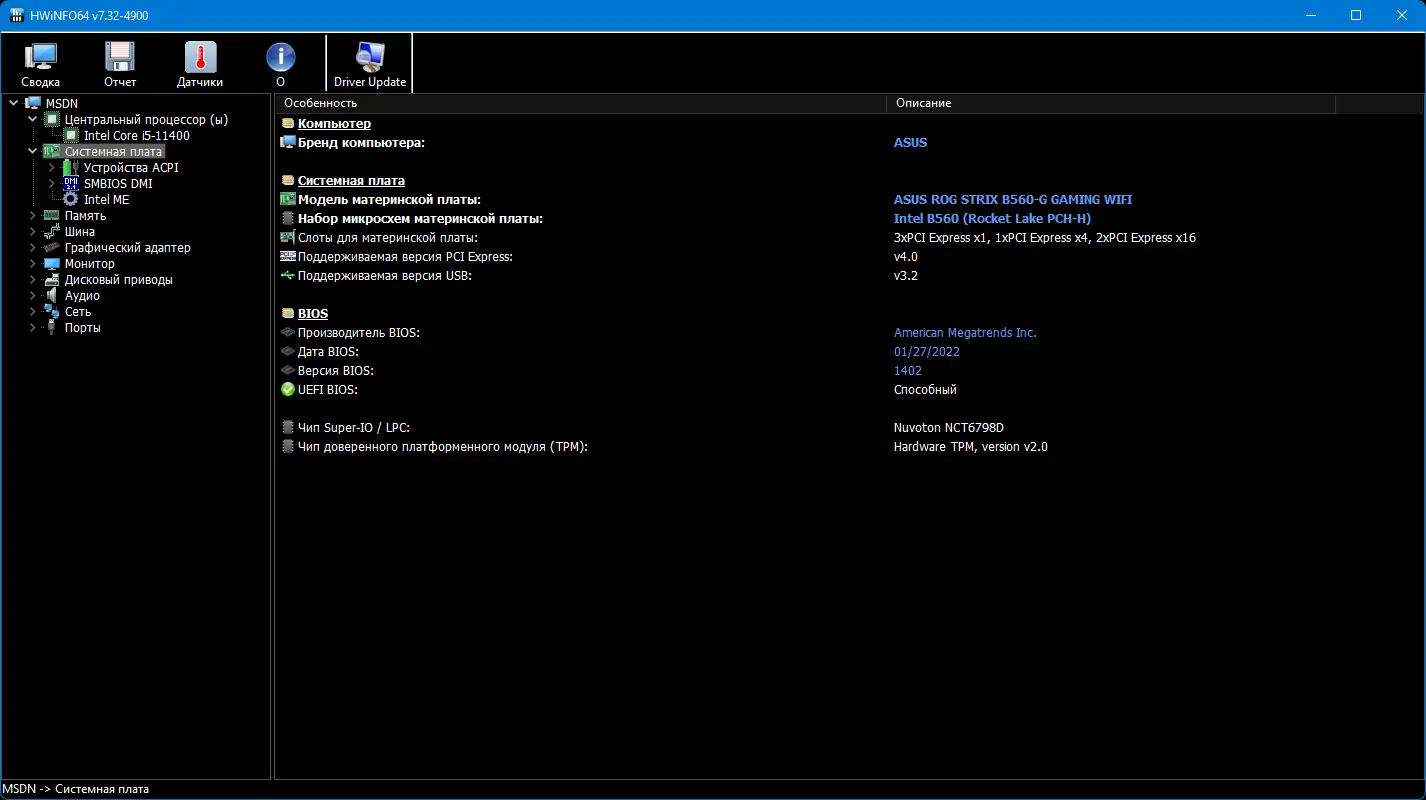Screen dimensions: 1426x800
Task: Click the icon beside Дата BIOS
Action: click(x=288, y=351)
